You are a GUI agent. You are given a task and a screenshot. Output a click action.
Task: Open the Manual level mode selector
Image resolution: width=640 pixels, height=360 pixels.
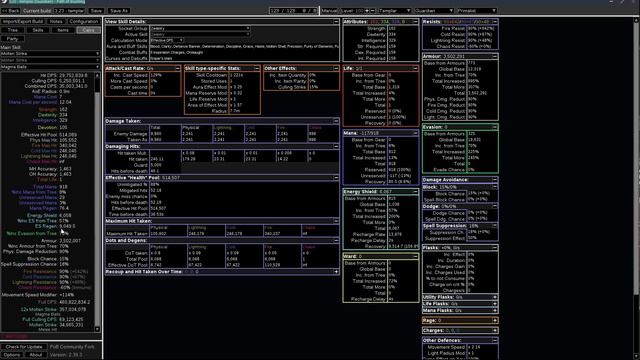tap(329, 11)
